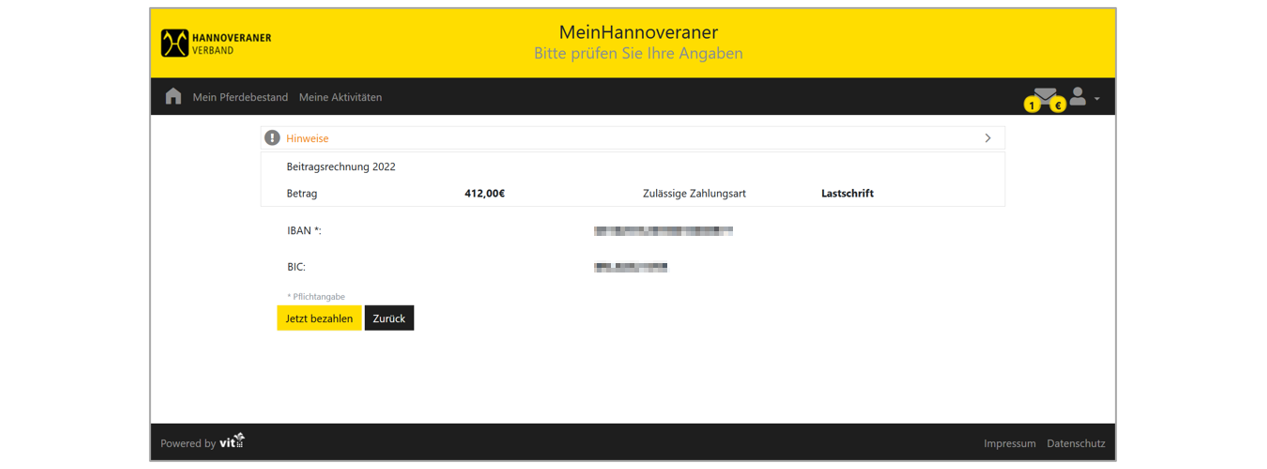Open the Datenschutz link
Screen dimensions: 1267x469
[x=1076, y=443]
